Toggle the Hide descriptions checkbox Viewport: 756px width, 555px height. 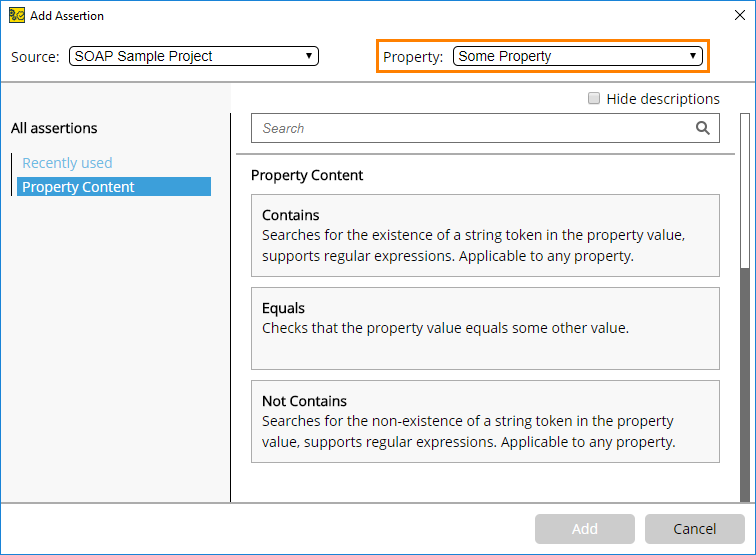tap(594, 98)
